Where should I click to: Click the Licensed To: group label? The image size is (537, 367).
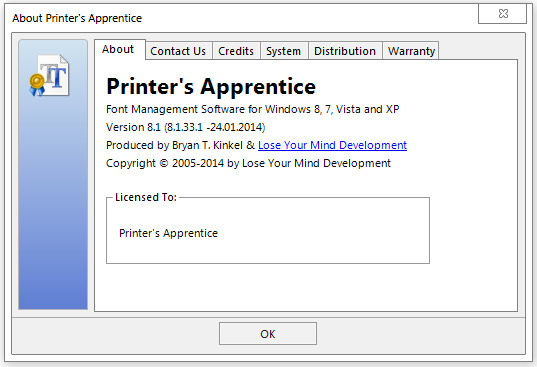click(x=146, y=197)
